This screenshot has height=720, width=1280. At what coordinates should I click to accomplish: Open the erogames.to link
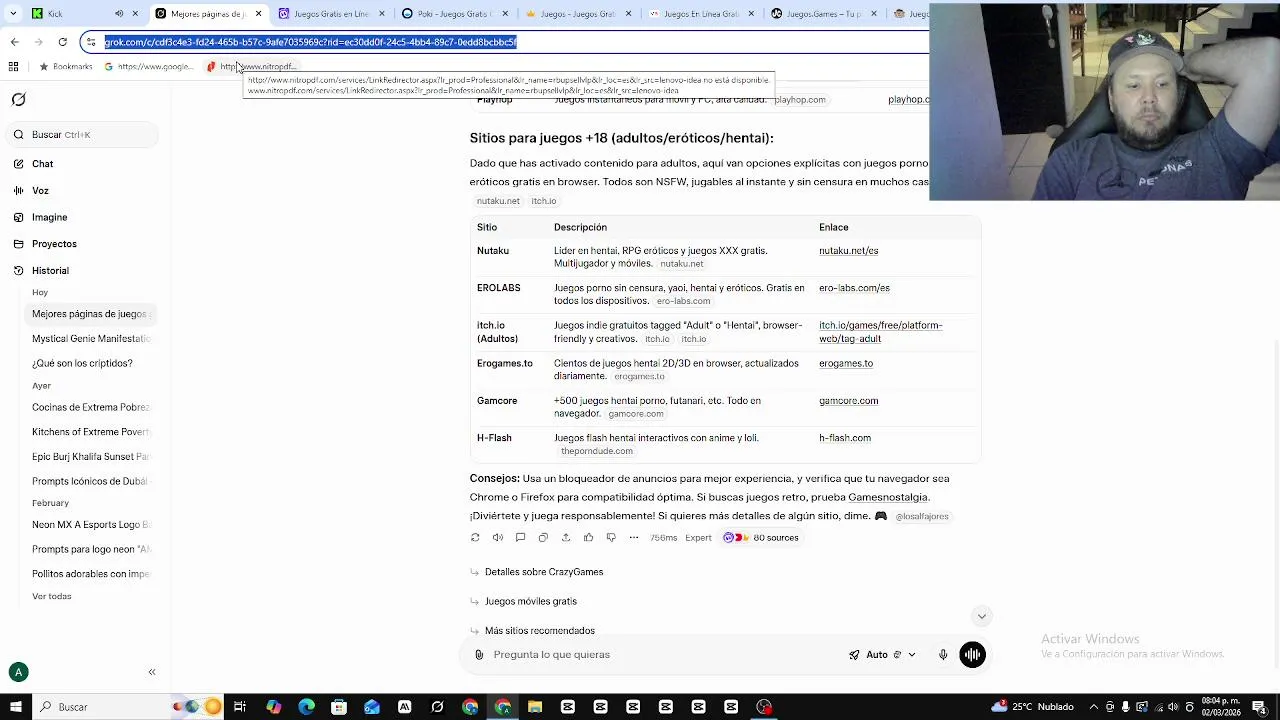tap(846, 364)
